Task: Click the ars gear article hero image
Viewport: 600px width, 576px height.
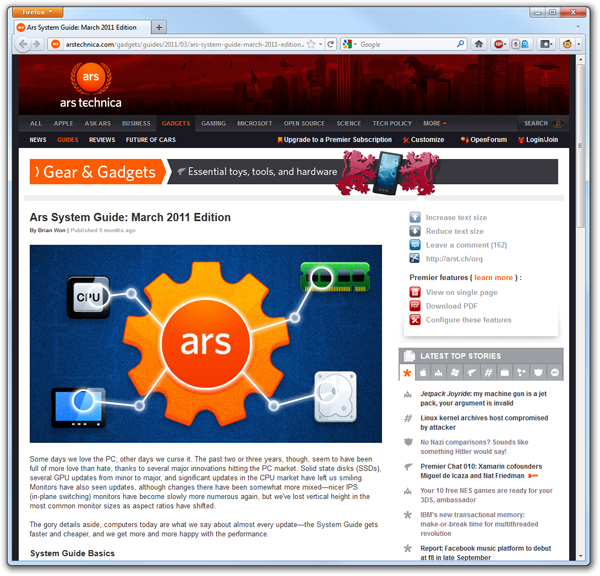Action: coord(205,344)
